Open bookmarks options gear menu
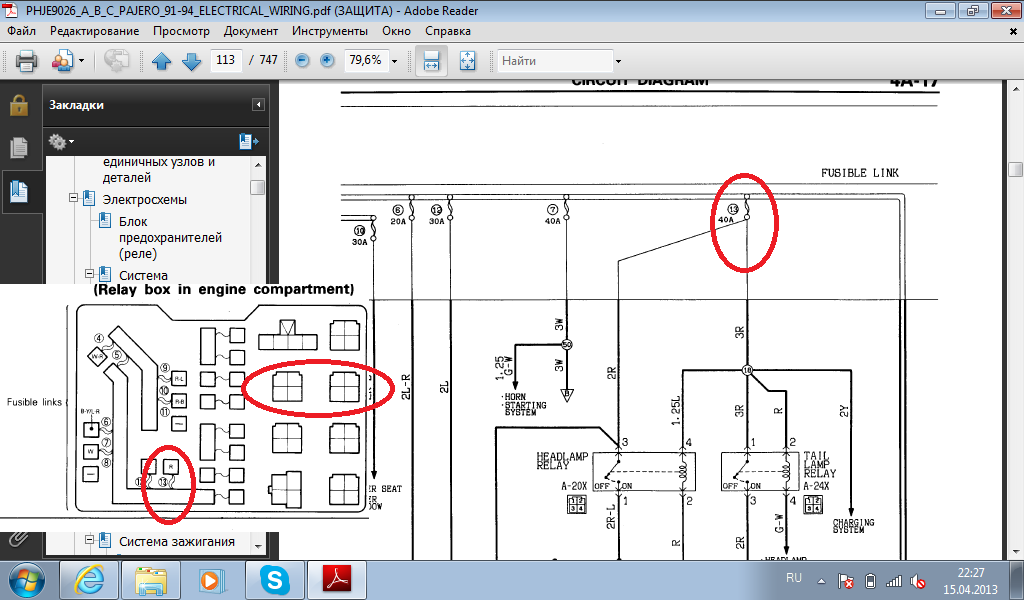This screenshot has height=600, width=1024. (61, 141)
